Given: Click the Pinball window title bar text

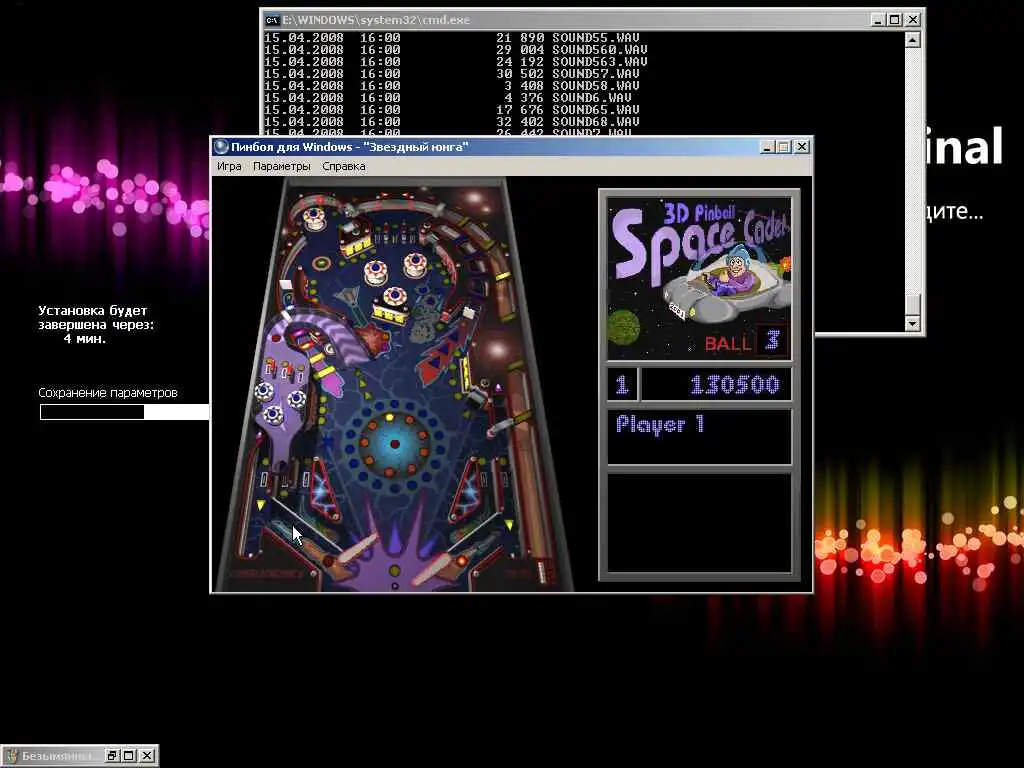Looking at the screenshot, I should point(349,147).
